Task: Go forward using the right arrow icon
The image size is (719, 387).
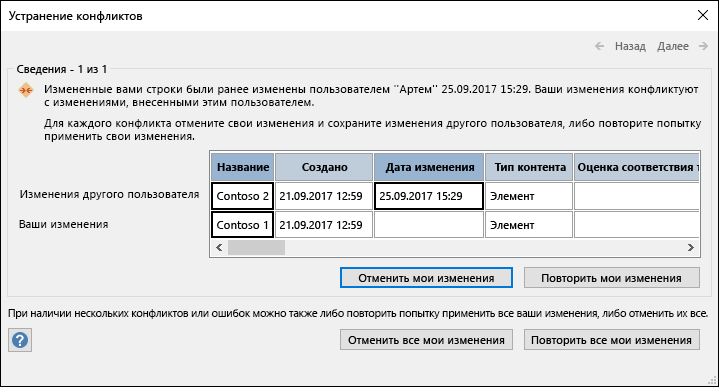Action: click(703, 46)
